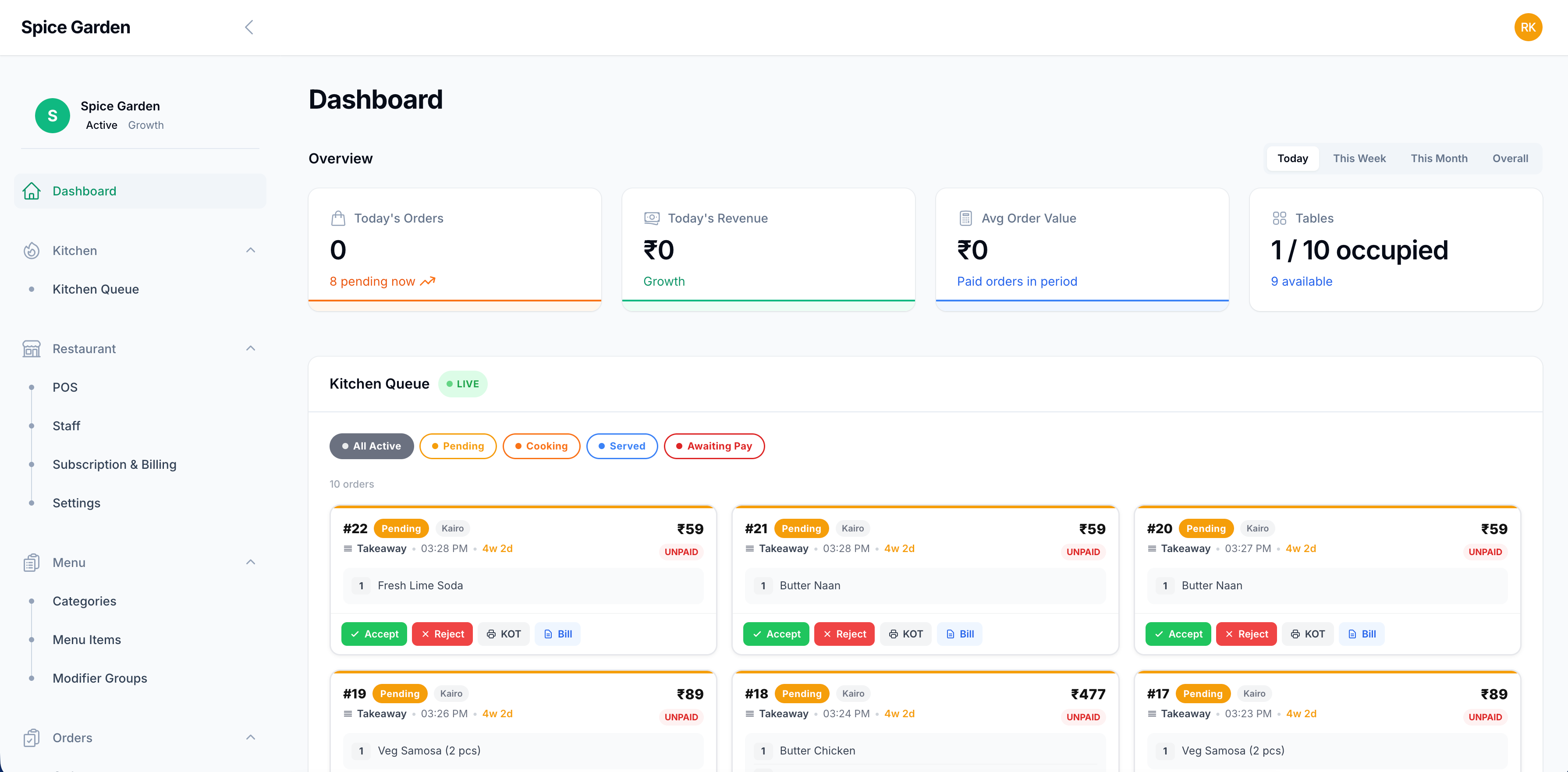Click the Spice Garden green avatar badge
Viewport: 1568px width, 772px height.
click(x=52, y=116)
